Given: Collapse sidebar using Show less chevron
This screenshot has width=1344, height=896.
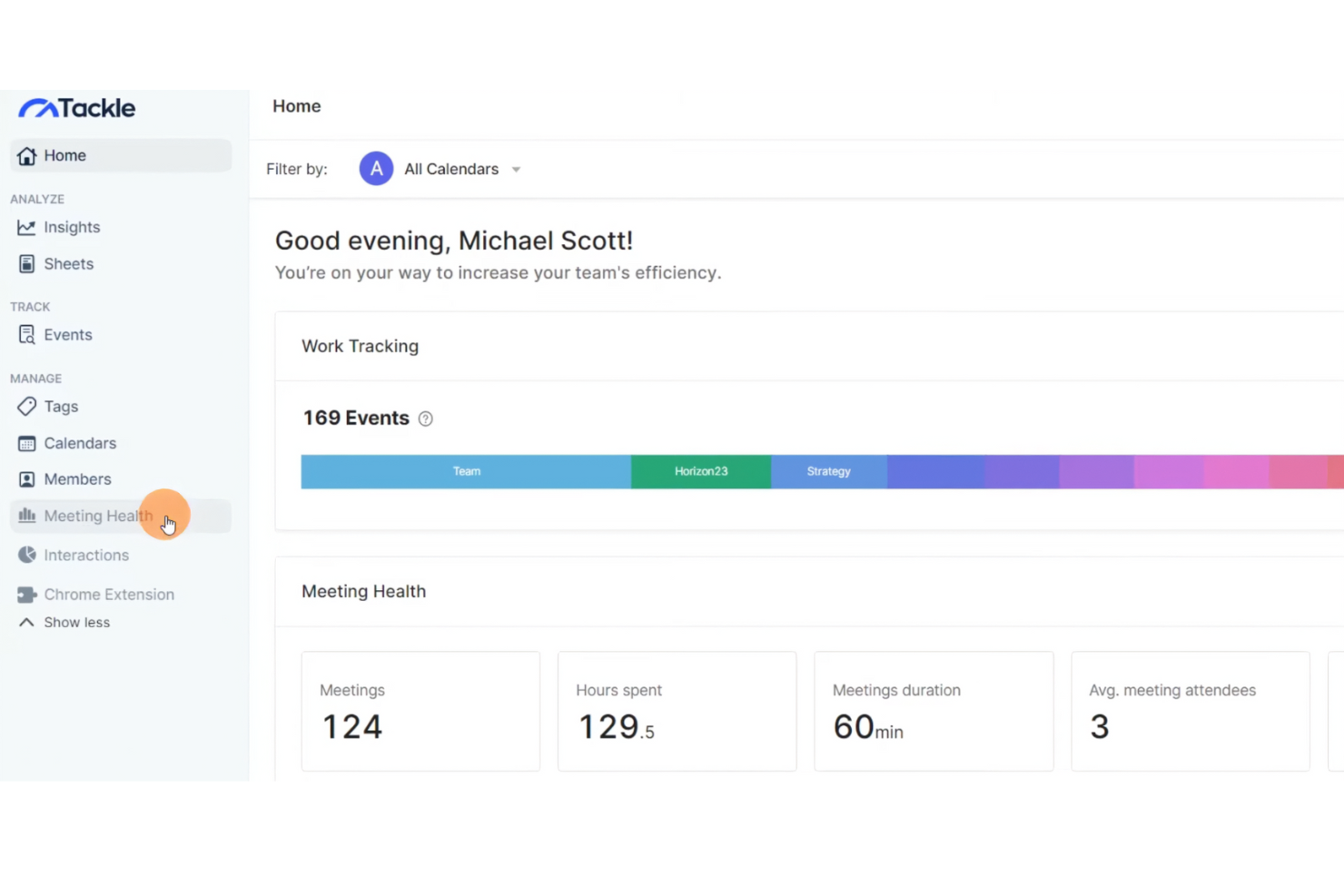Looking at the screenshot, I should pos(26,622).
